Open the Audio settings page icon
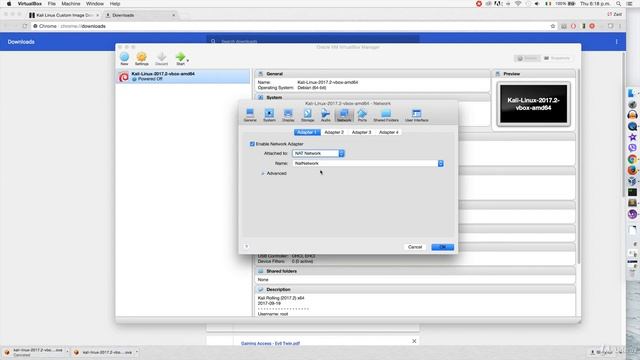640x360 pixels. tap(325, 115)
